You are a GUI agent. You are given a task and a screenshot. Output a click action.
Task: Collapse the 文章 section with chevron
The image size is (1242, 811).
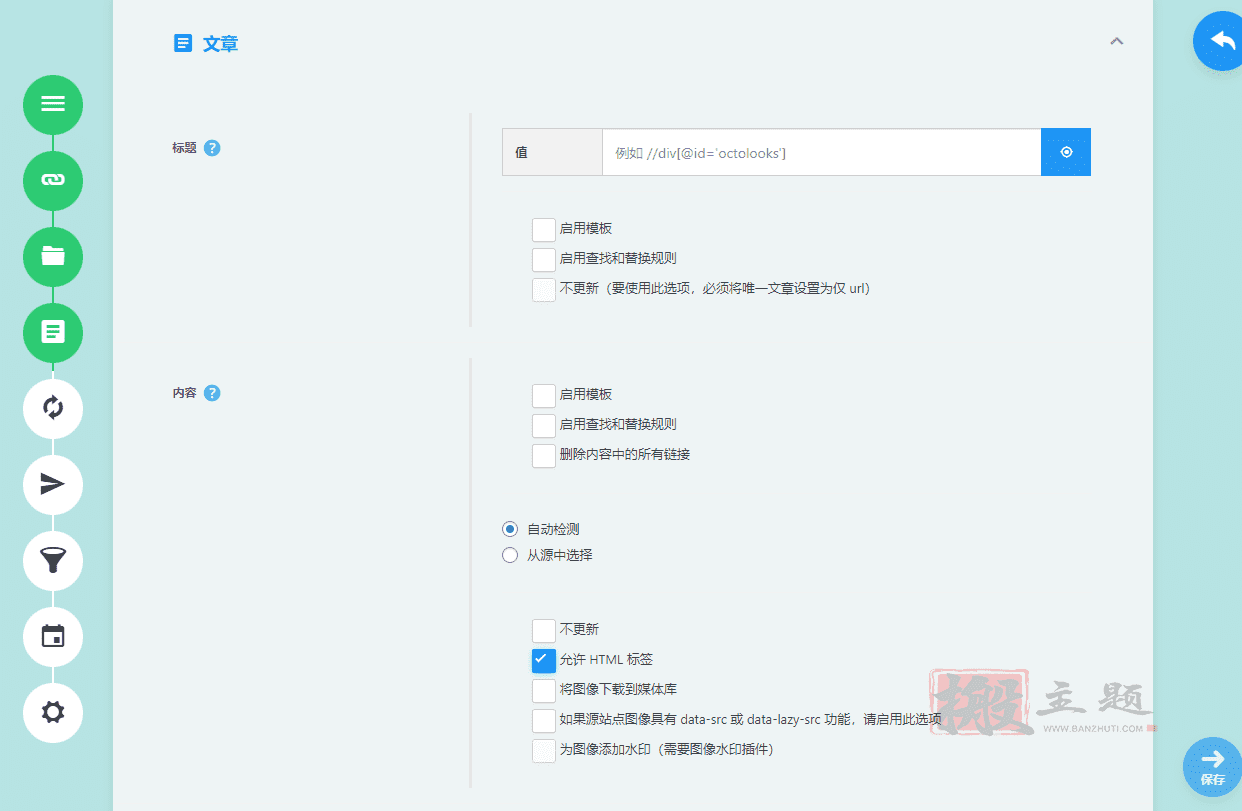[1117, 41]
